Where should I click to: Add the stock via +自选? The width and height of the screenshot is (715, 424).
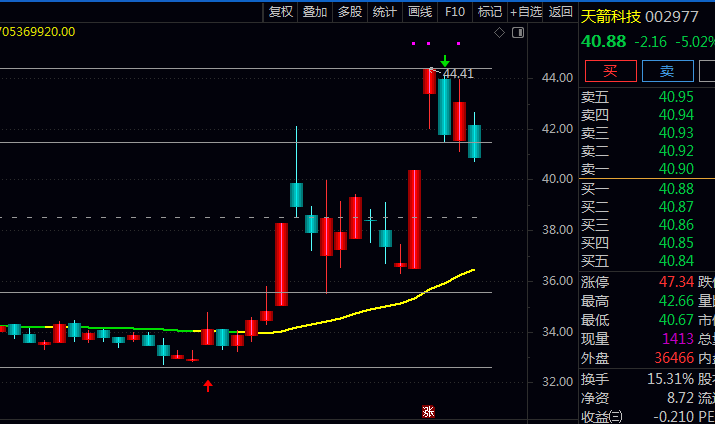click(x=525, y=11)
